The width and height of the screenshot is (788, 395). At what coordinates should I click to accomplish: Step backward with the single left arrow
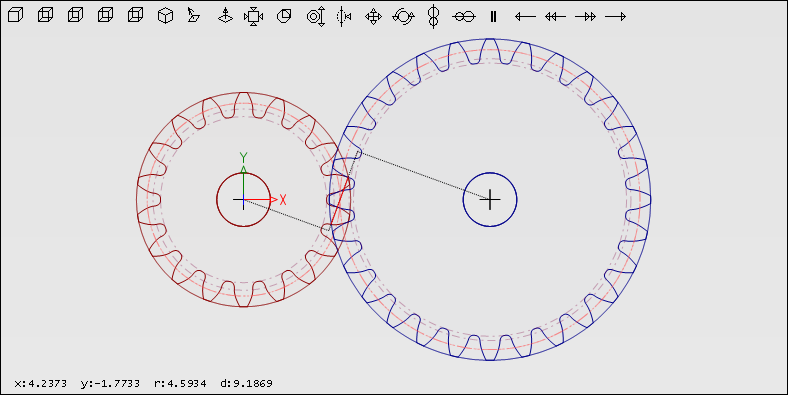pyautogui.click(x=525, y=17)
